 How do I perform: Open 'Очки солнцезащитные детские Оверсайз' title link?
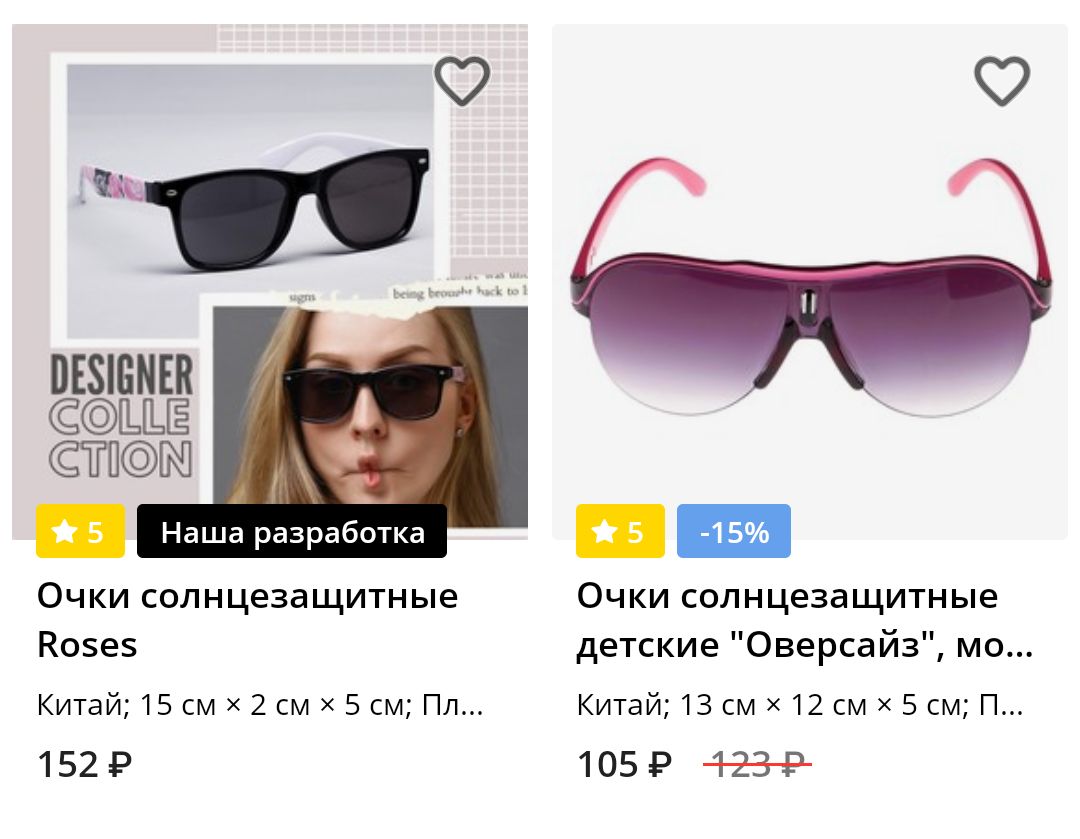(x=804, y=620)
